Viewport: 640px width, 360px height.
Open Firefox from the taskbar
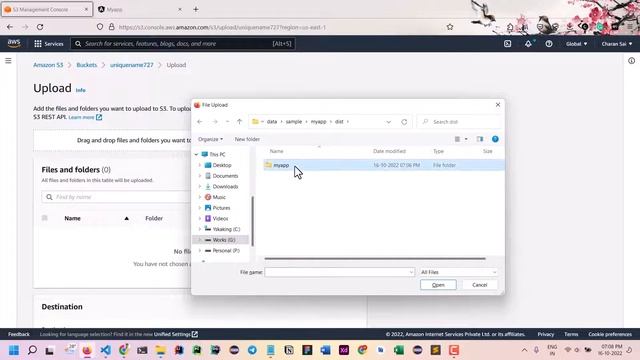87,350
